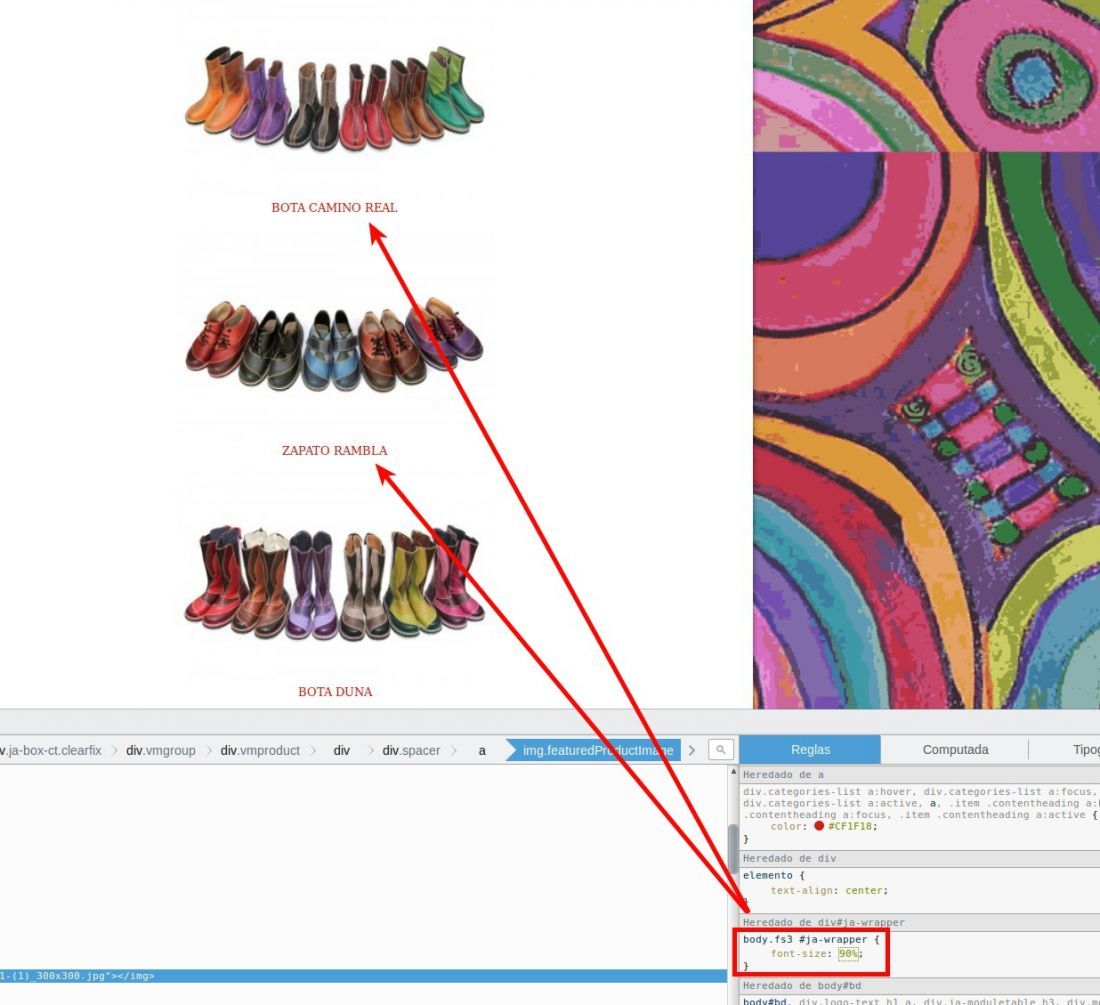1100x1005 pixels.
Task: Click the lace-up shoes product image
Action: (335, 344)
